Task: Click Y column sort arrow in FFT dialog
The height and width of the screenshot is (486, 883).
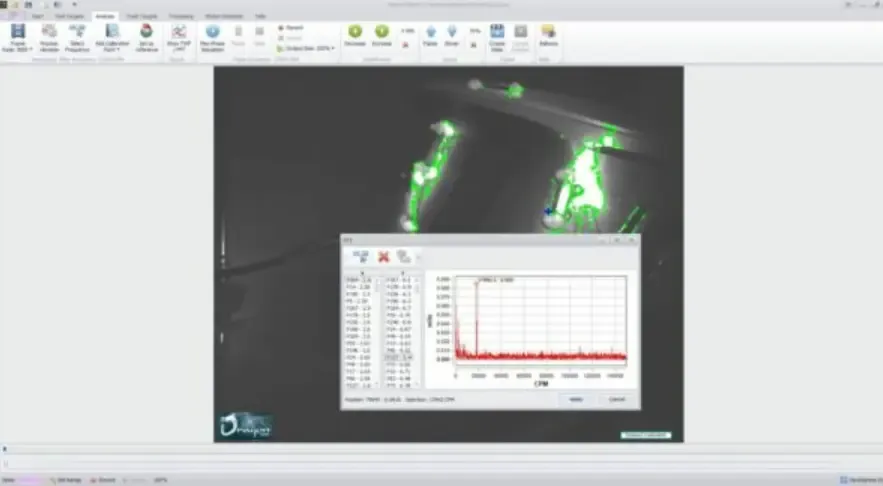Action: 402,273
